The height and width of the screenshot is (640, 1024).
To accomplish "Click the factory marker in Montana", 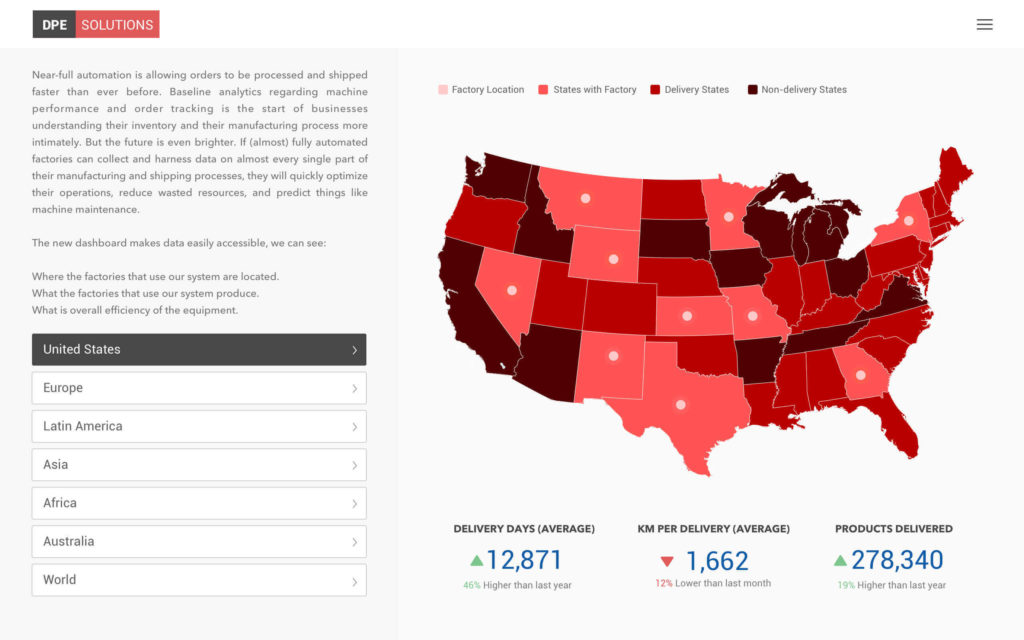I will [x=585, y=198].
